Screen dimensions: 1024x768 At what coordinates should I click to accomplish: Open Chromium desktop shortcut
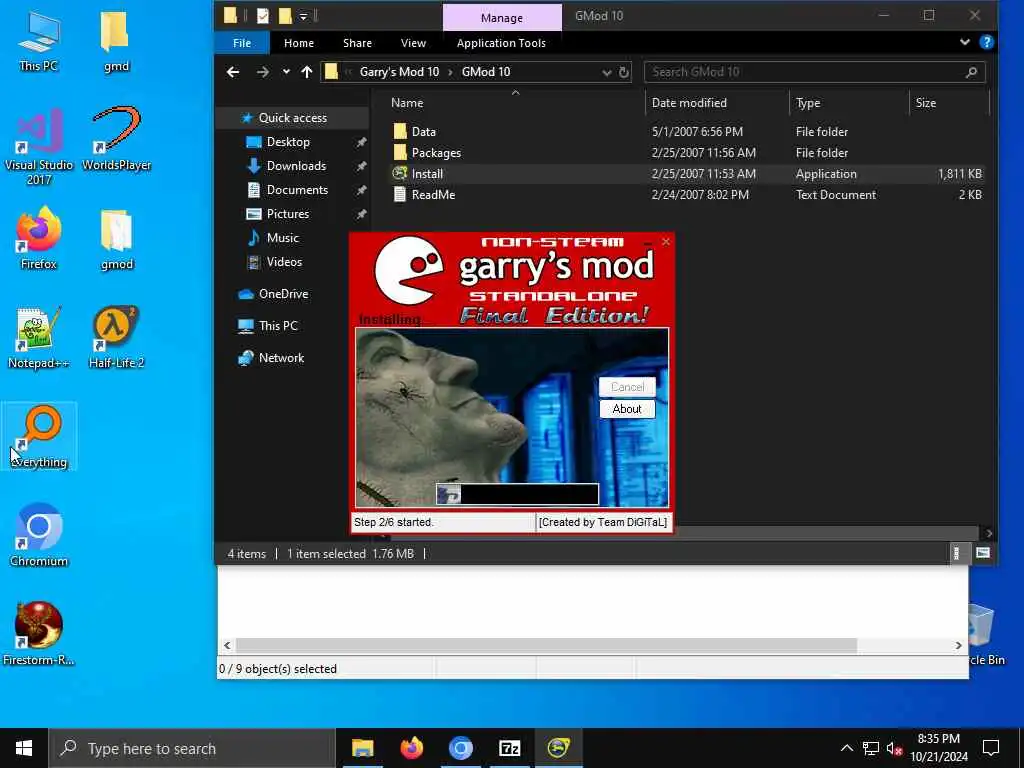[x=39, y=536]
